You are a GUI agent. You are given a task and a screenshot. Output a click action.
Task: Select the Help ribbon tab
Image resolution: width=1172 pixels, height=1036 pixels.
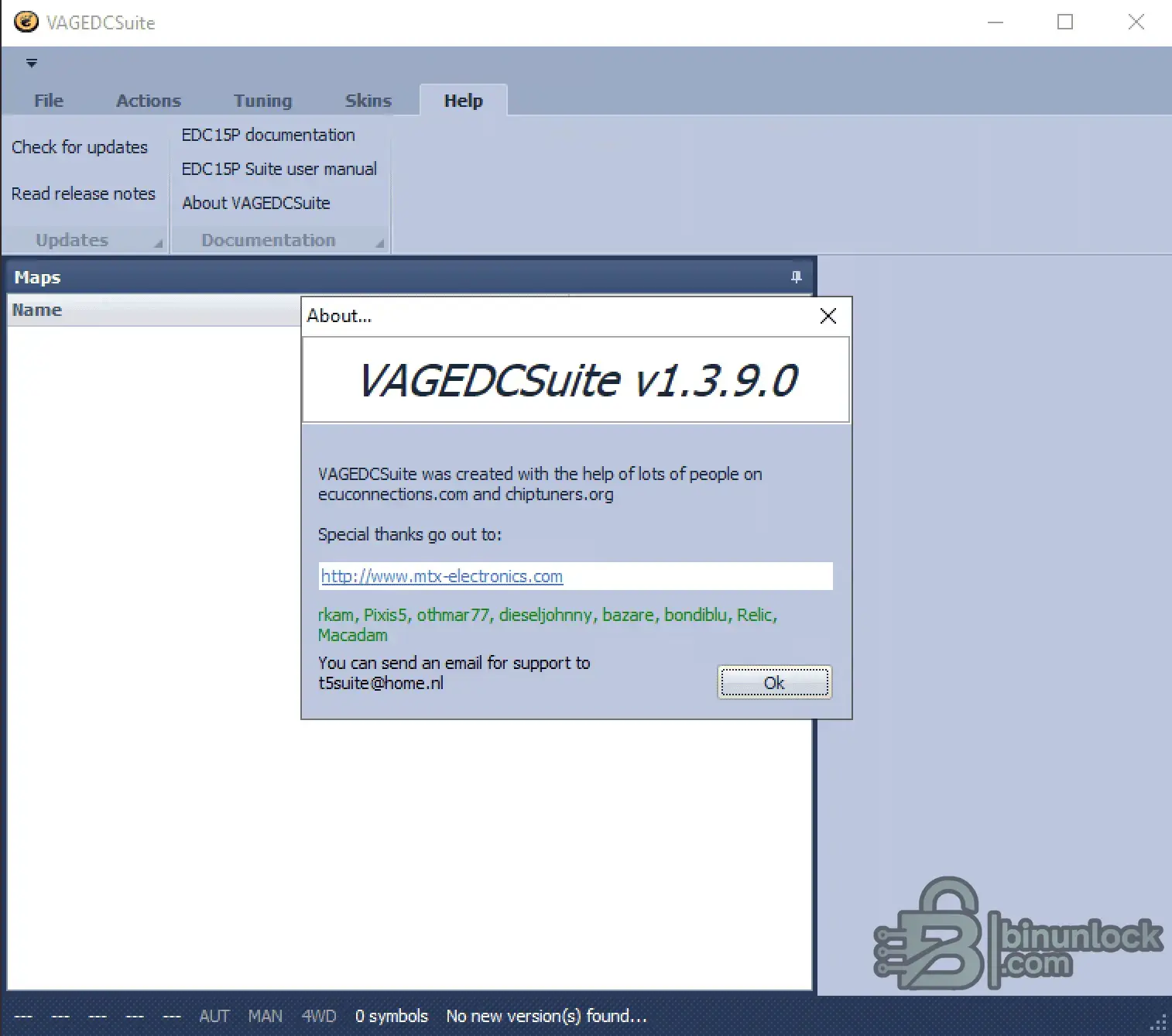click(463, 101)
